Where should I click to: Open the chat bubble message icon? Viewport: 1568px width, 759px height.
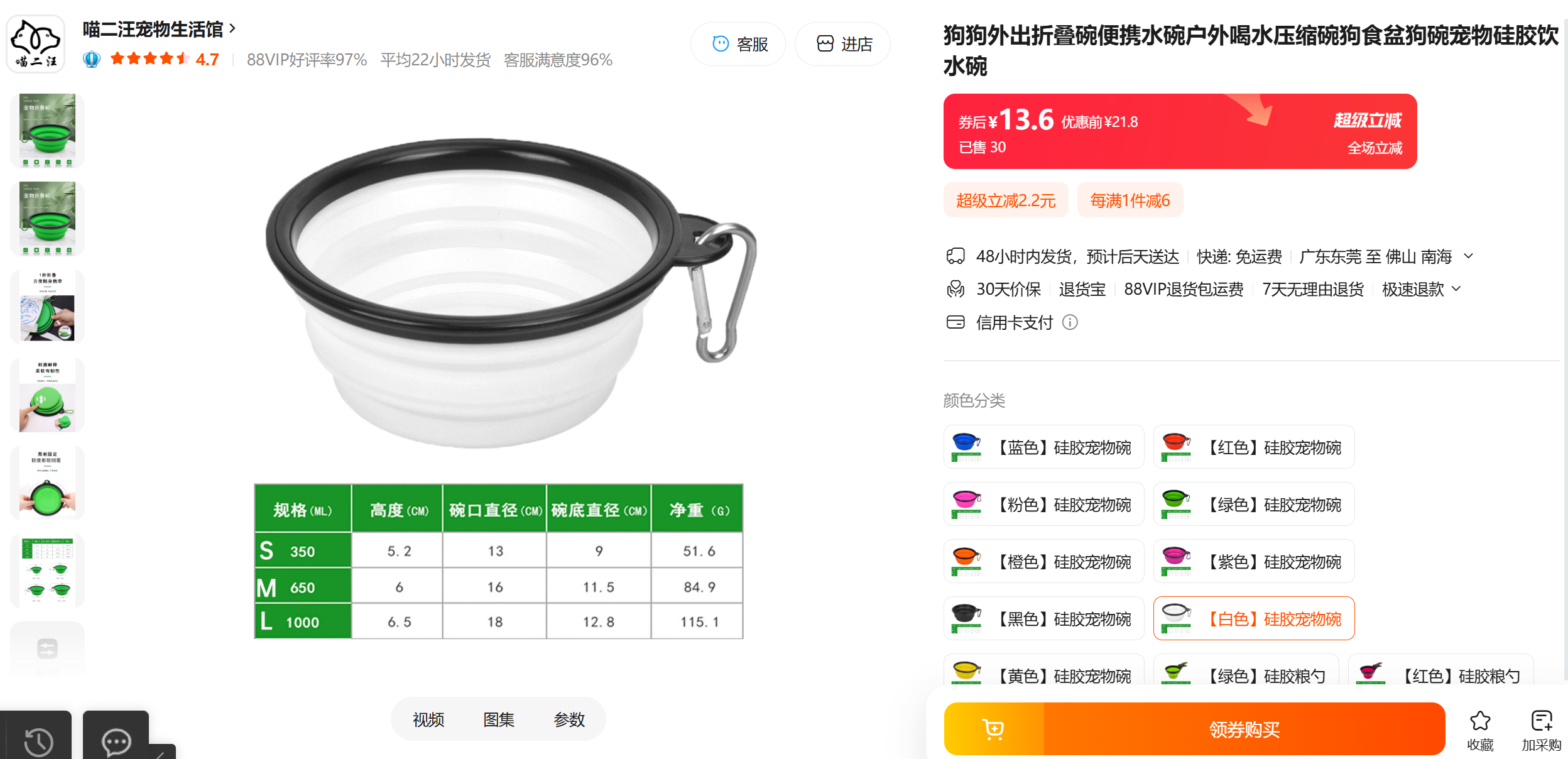click(116, 741)
